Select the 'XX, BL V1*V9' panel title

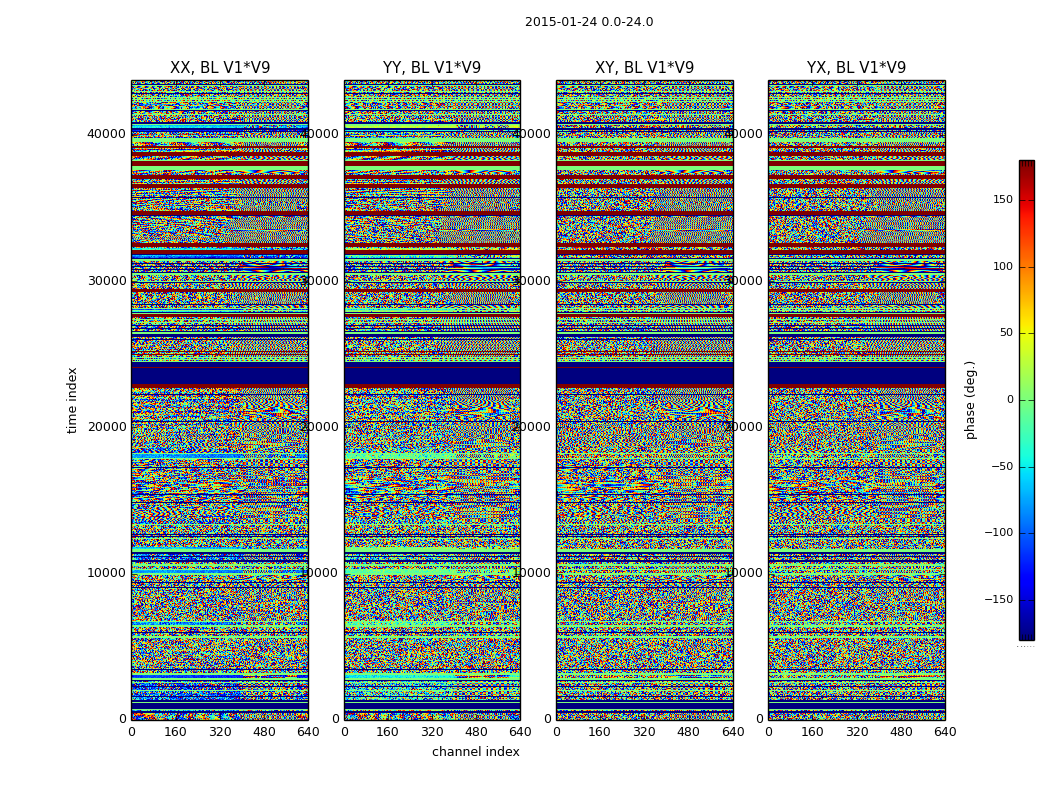click(x=220, y=68)
